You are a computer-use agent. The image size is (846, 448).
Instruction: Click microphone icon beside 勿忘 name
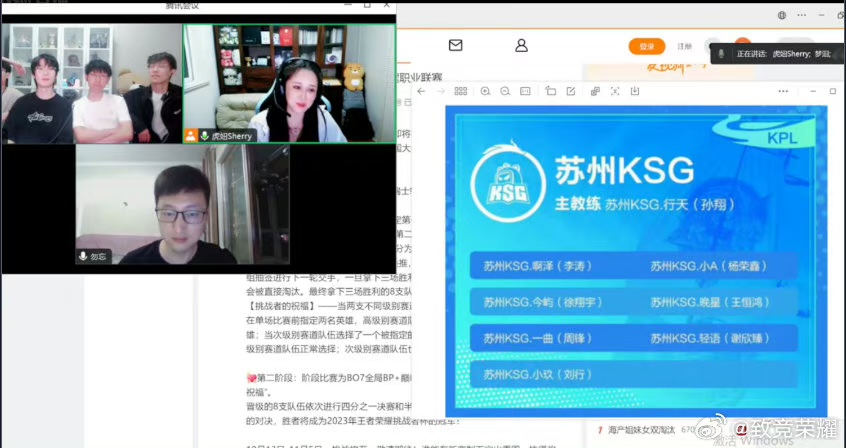83,256
